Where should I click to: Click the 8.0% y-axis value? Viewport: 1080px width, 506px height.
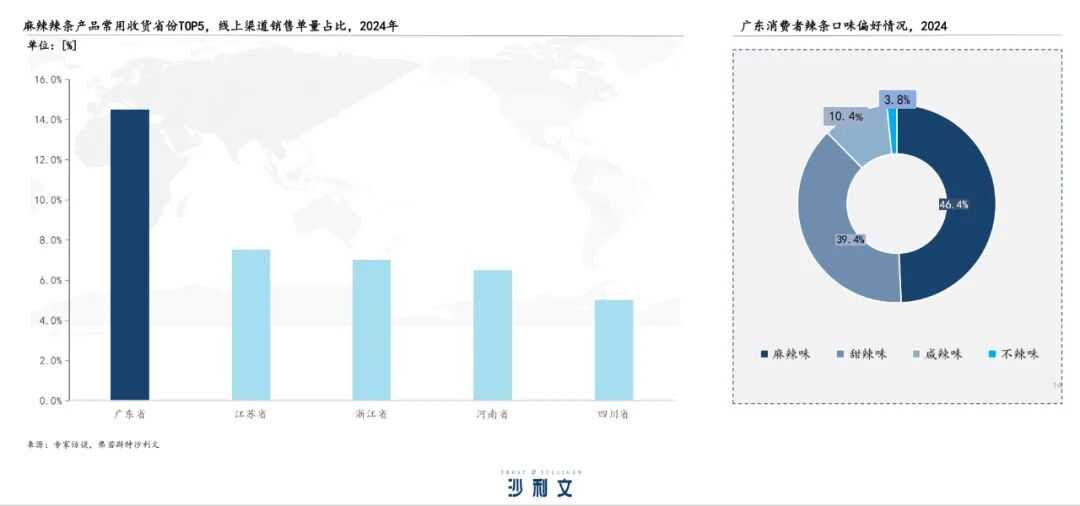click(51, 240)
